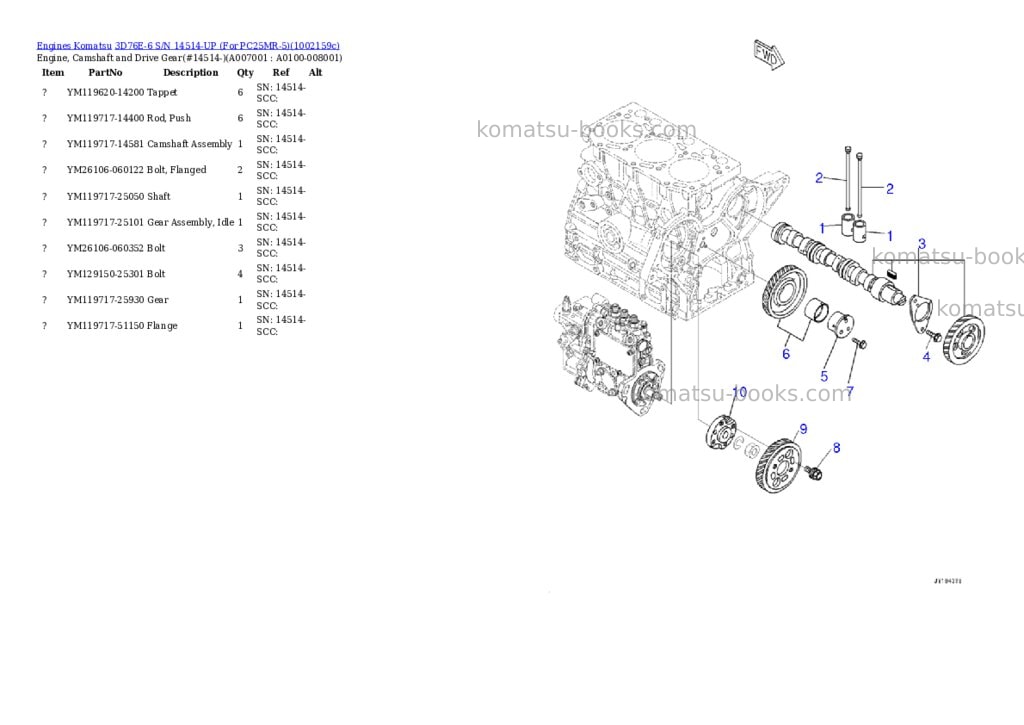Viewport: 1024px width, 725px height.
Task: Click the "Description" column header
Action: pos(191,72)
